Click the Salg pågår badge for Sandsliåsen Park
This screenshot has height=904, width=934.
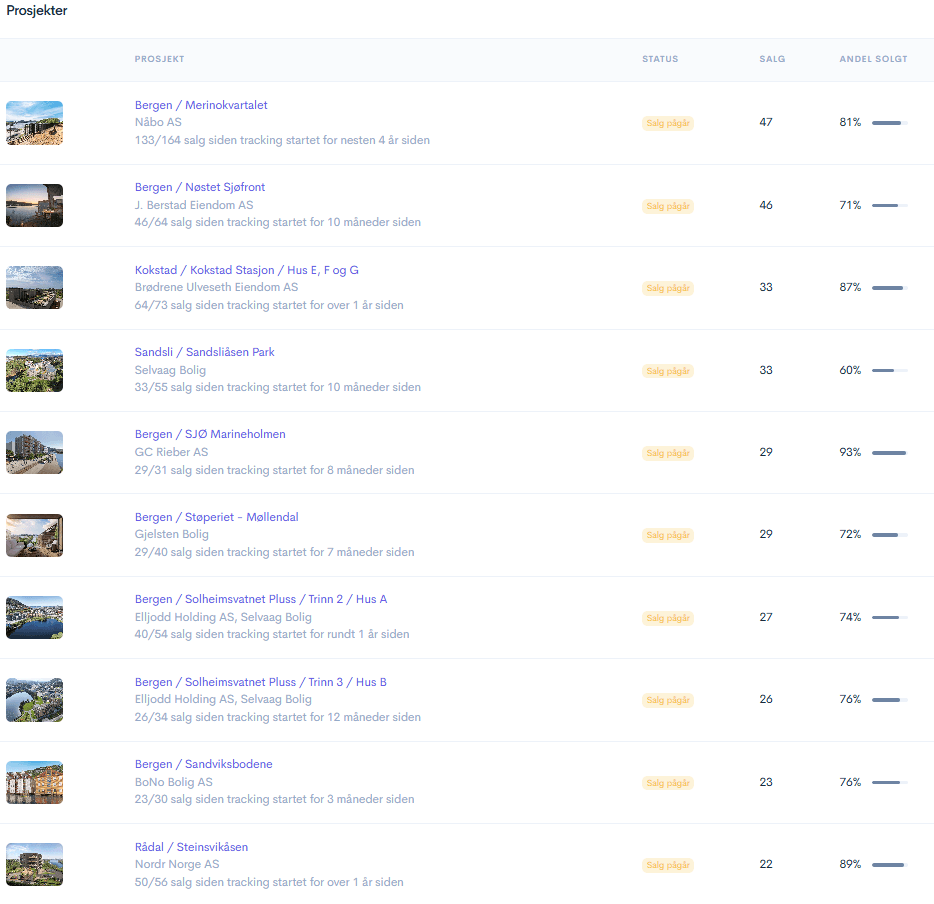668,371
